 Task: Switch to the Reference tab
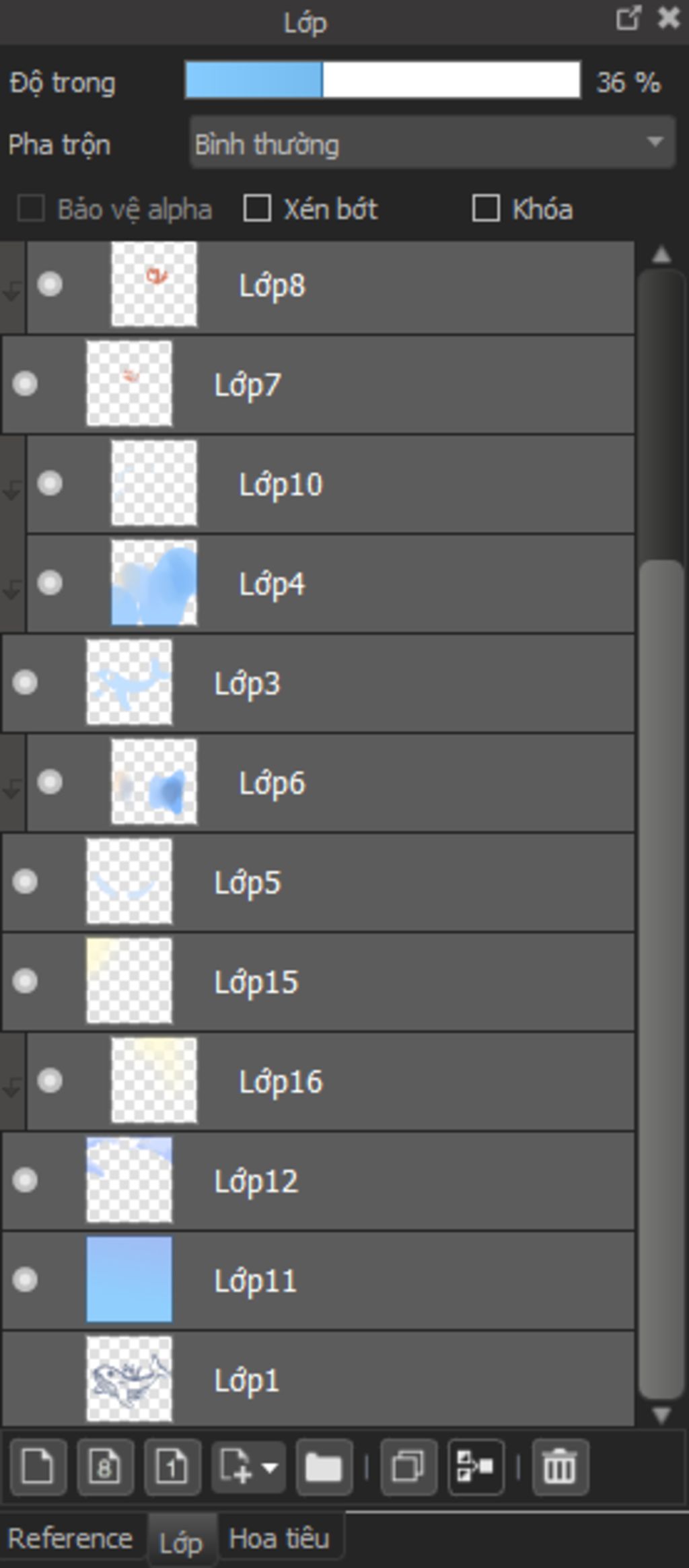pyautogui.click(x=71, y=1538)
